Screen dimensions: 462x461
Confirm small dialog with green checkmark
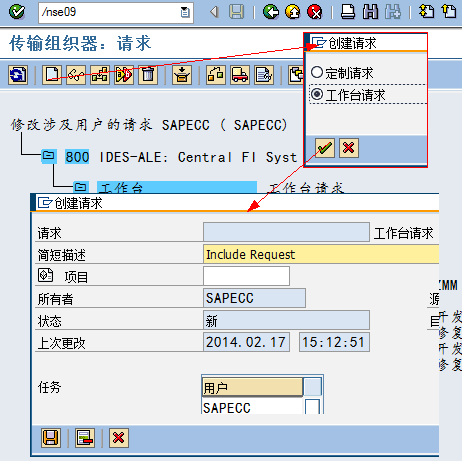coord(325,148)
